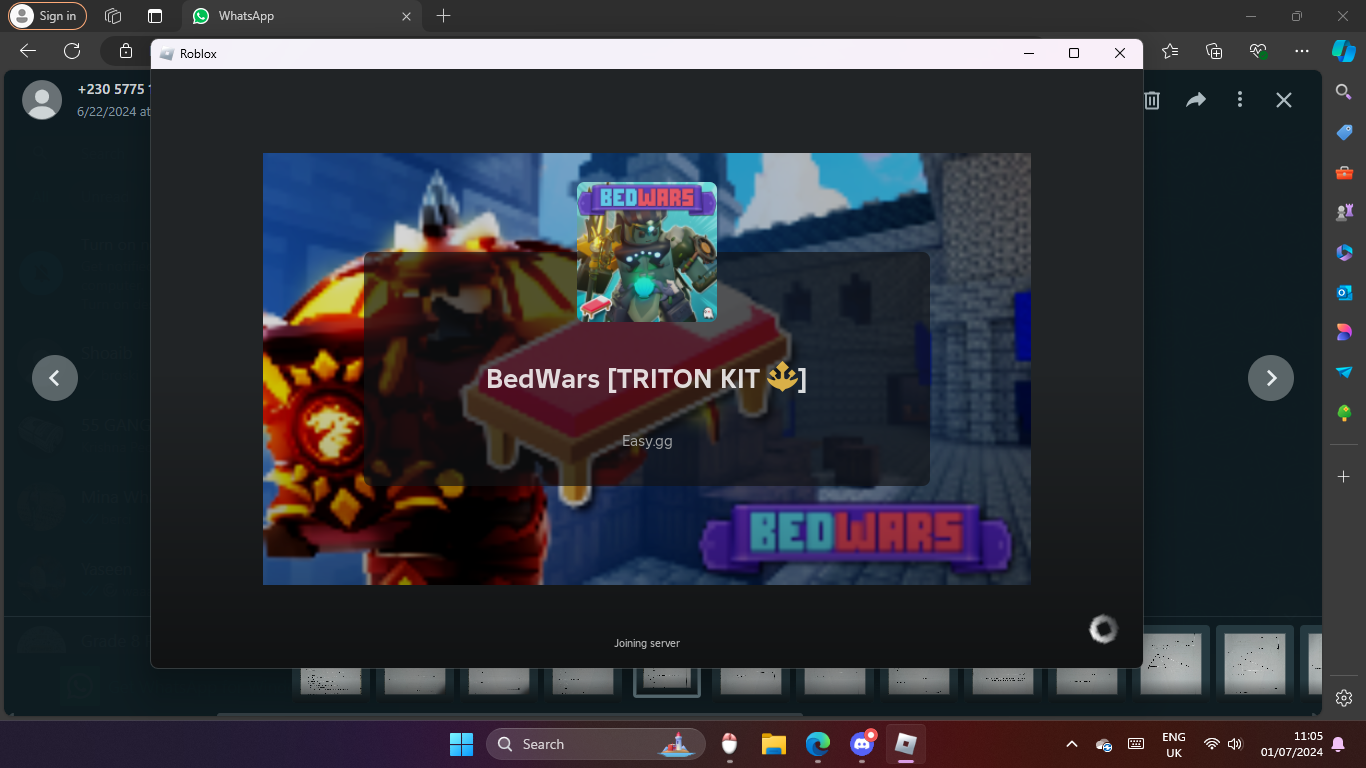The height and width of the screenshot is (768, 1366).
Task: Click the Roblox taskbar icon
Action: point(906,744)
